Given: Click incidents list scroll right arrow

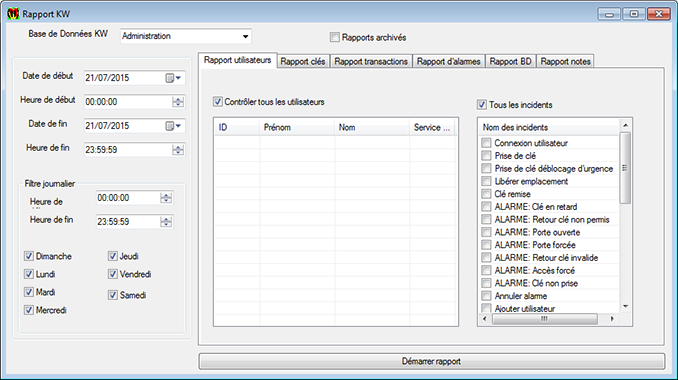Looking at the screenshot, I should (x=612, y=319).
